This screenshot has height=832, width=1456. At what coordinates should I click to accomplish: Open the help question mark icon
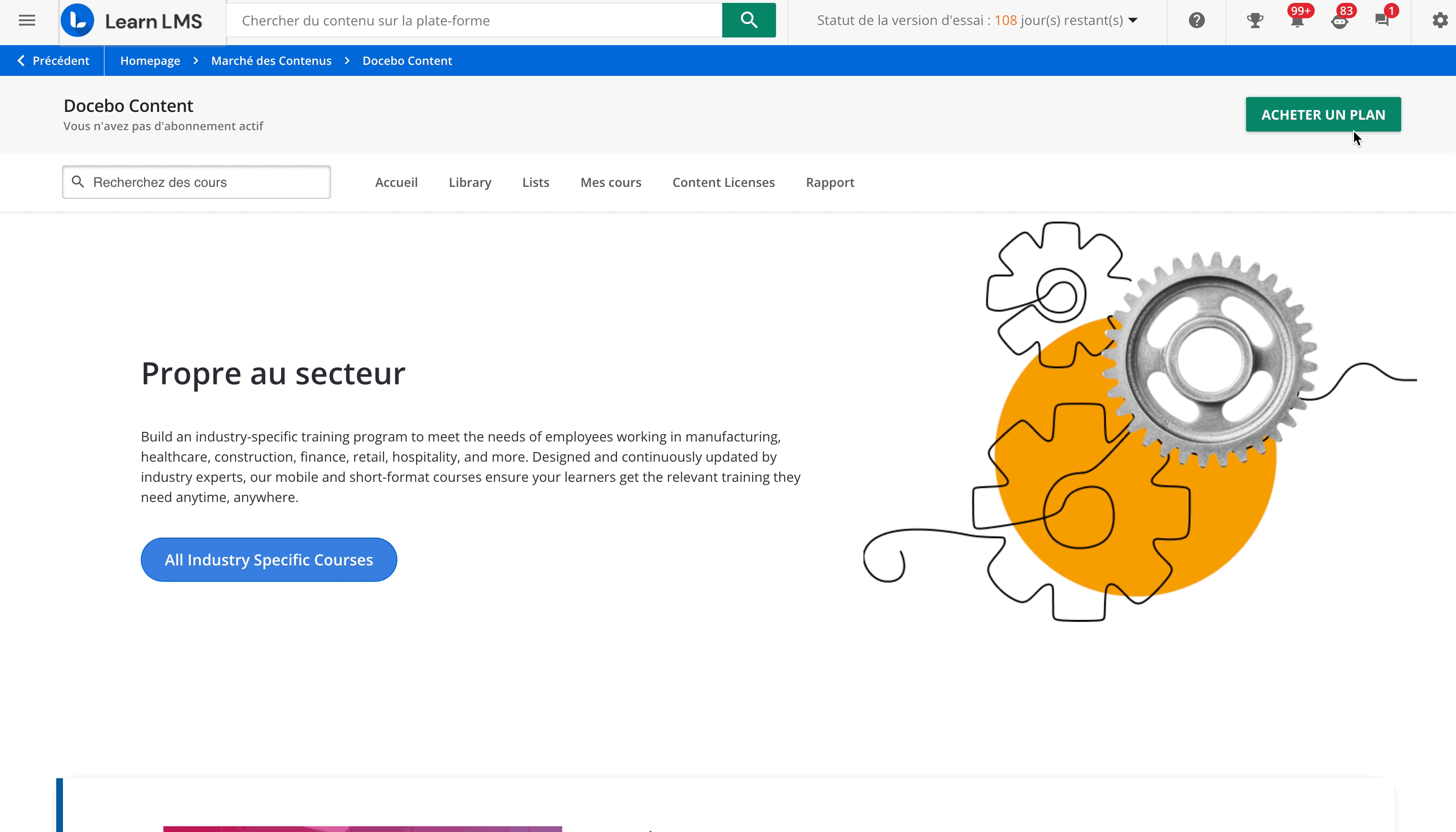pyautogui.click(x=1197, y=21)
